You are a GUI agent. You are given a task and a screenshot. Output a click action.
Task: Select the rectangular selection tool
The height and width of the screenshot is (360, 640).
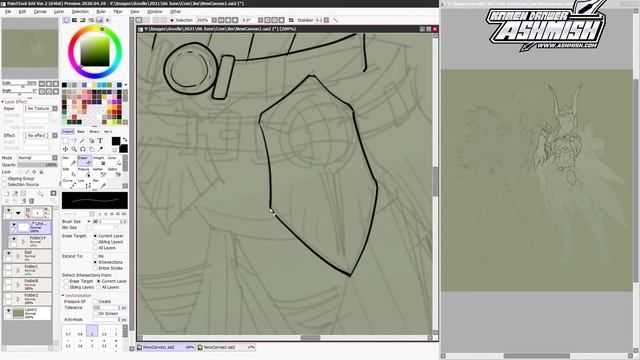[x=66, y=141]
